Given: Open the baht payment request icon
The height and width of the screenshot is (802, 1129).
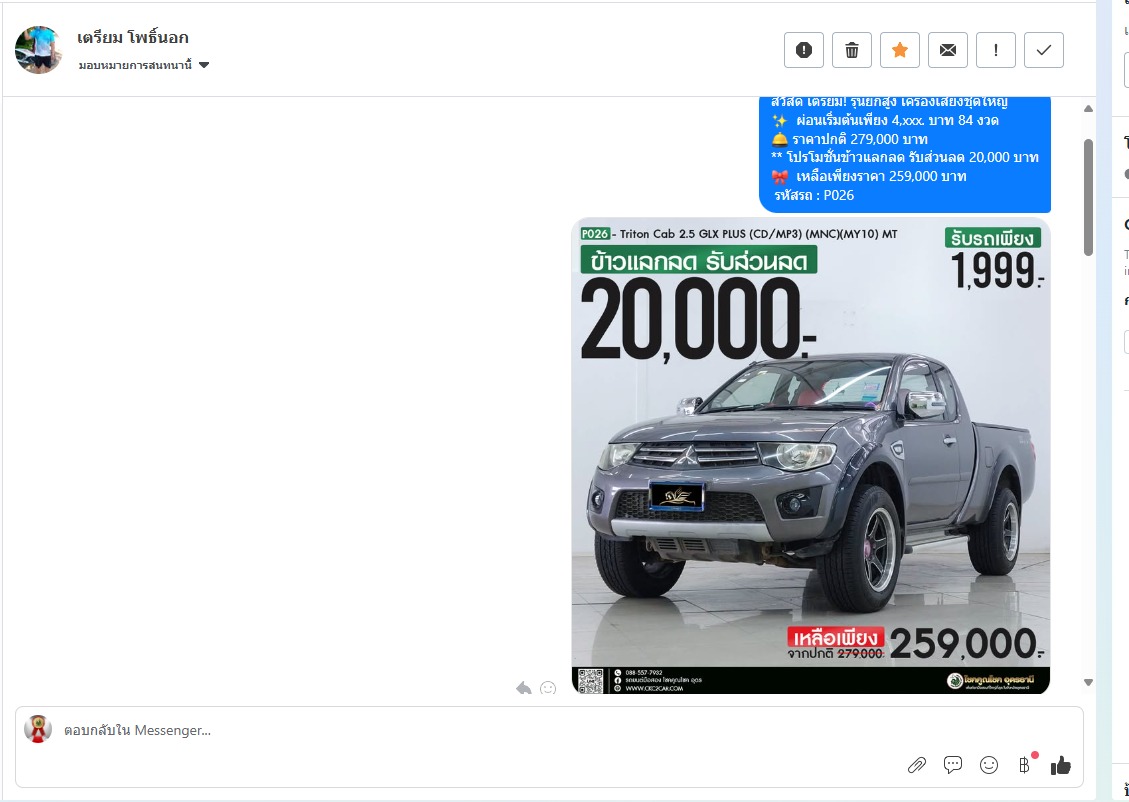Looking at the screenshot, I should point(1025,765).
